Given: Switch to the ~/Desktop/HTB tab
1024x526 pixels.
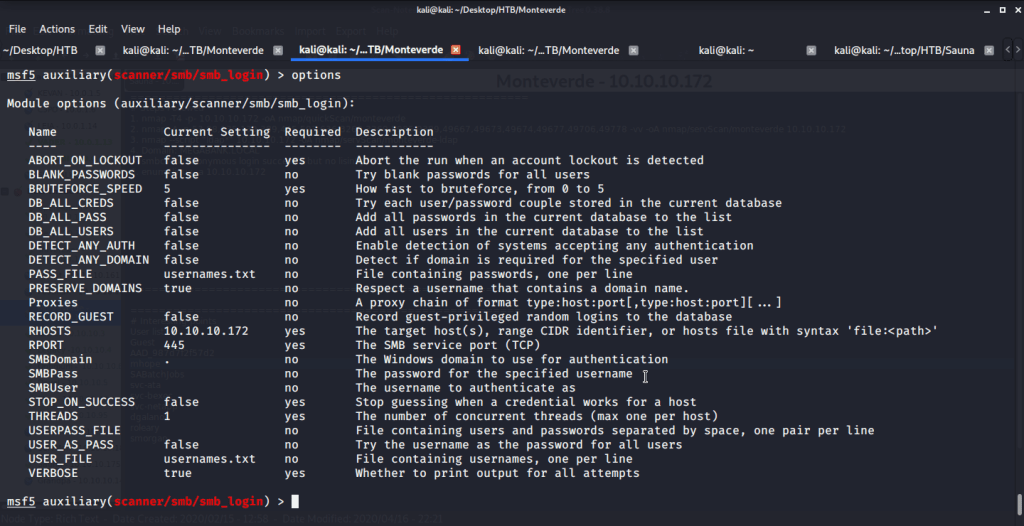Looking at the screenshot, I should 40,50.
